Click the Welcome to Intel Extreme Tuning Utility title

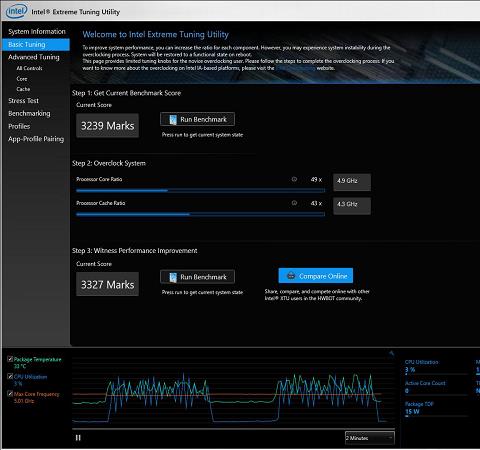[156, 34]
